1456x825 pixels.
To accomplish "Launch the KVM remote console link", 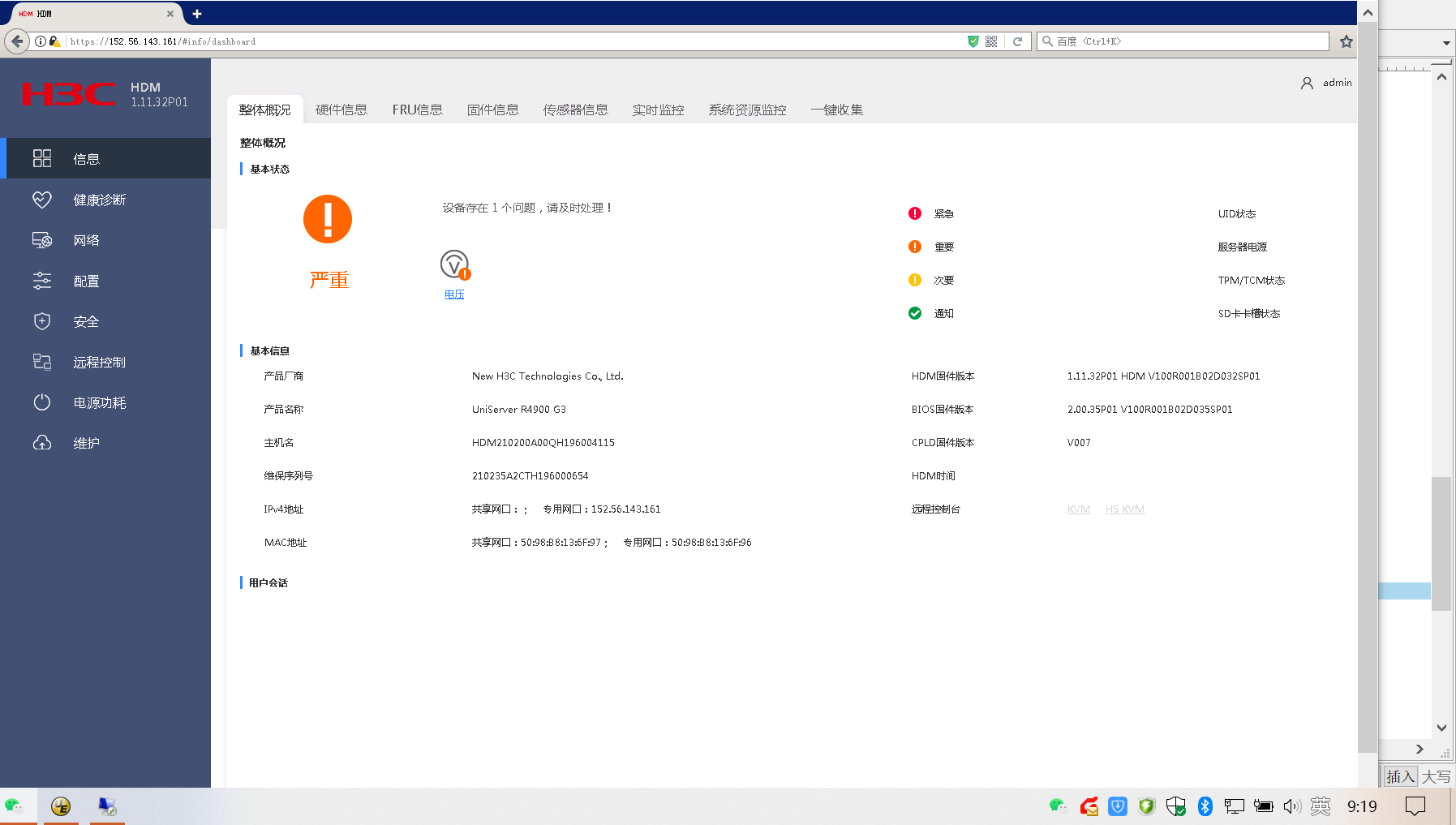I will tap(1079, 509).
